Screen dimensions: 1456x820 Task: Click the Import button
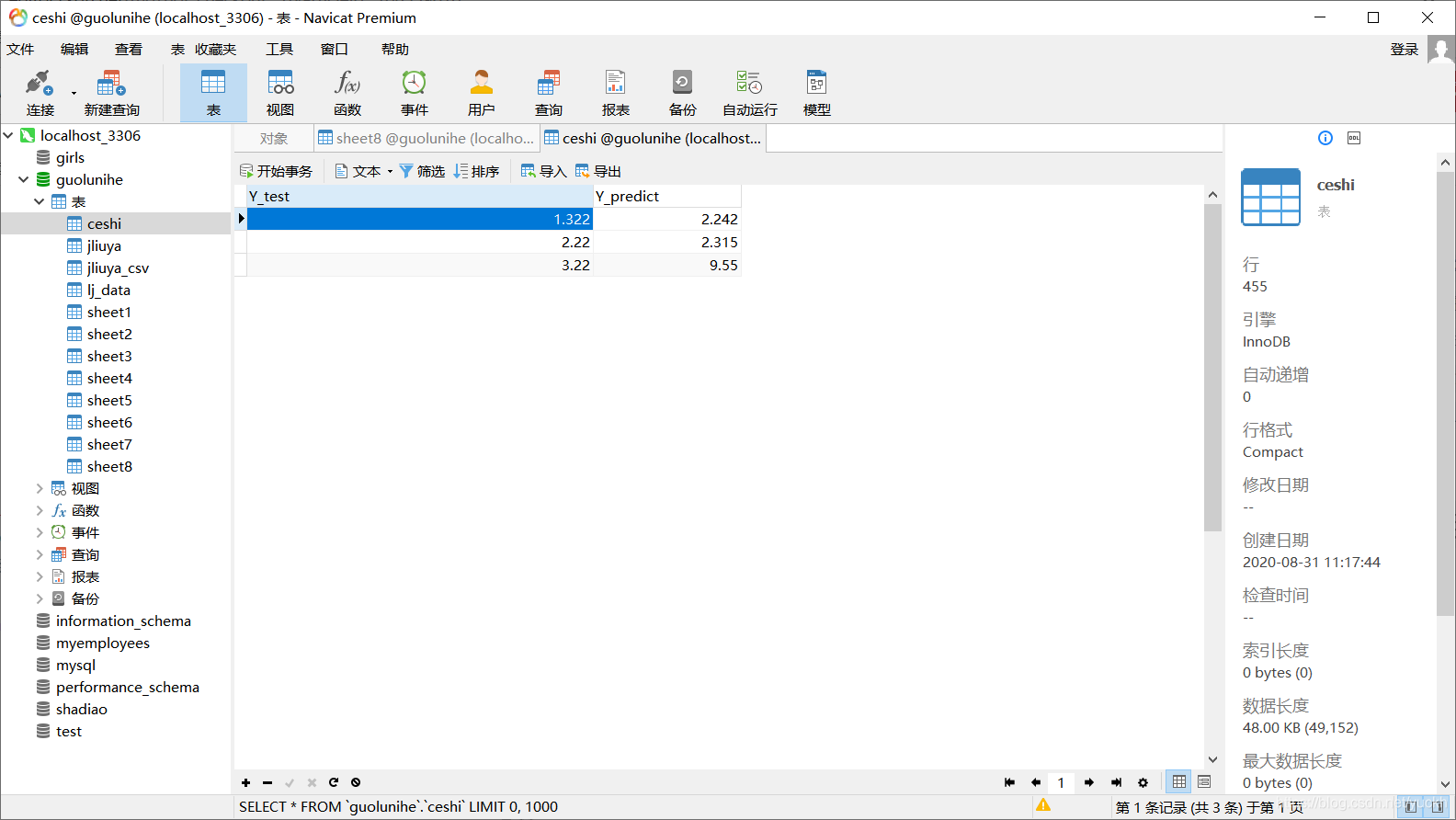[543, 171]
